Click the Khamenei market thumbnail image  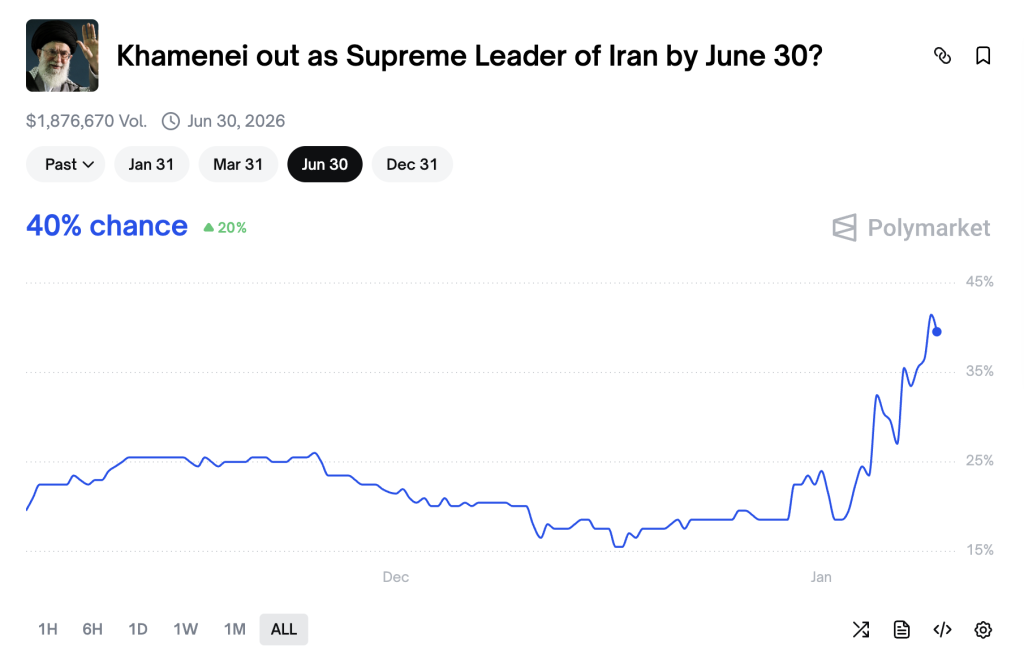pyautogui.click(x=62, y=56)
